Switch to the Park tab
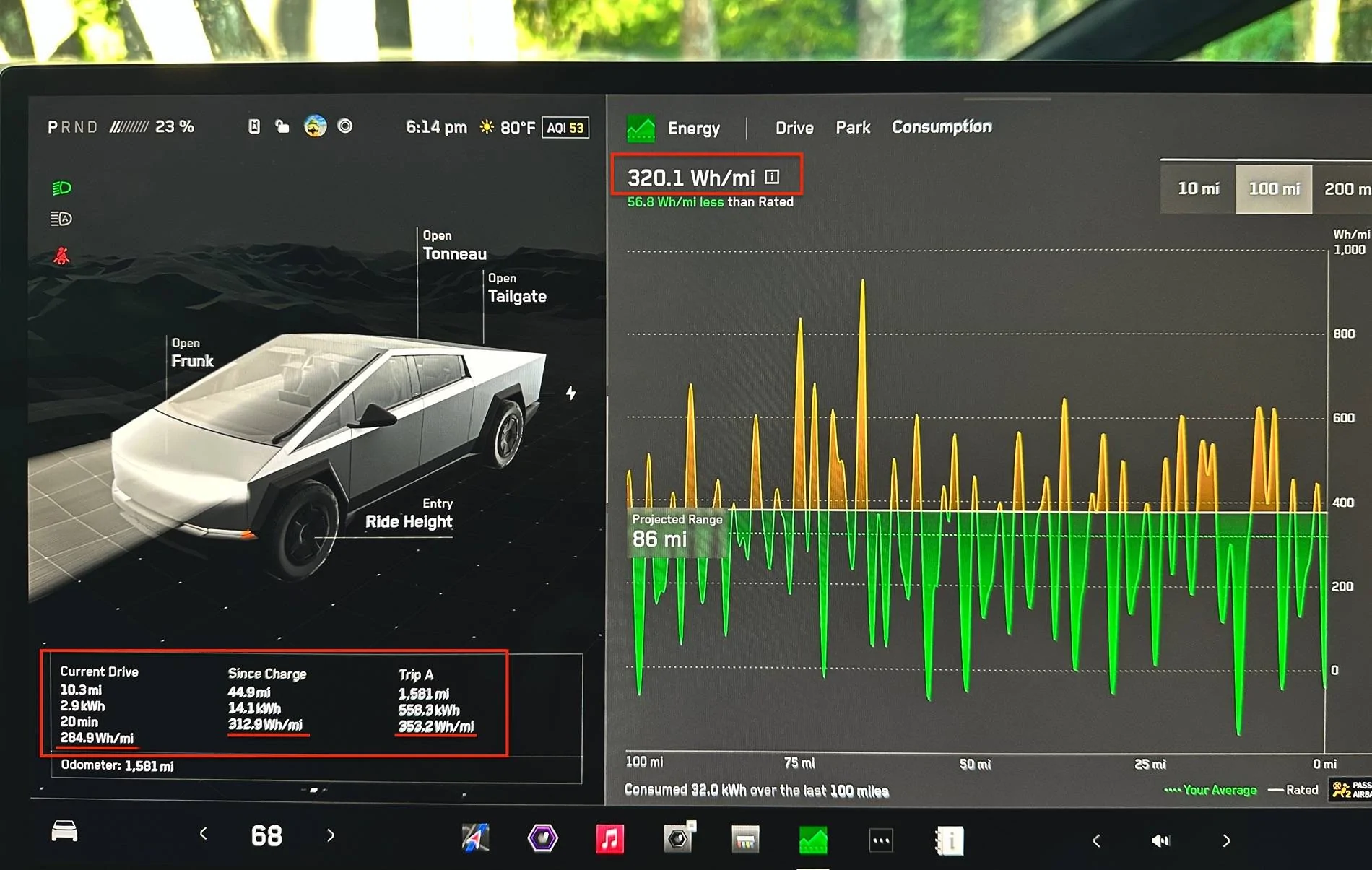1372x870 pixels. [x=853, y=128]
